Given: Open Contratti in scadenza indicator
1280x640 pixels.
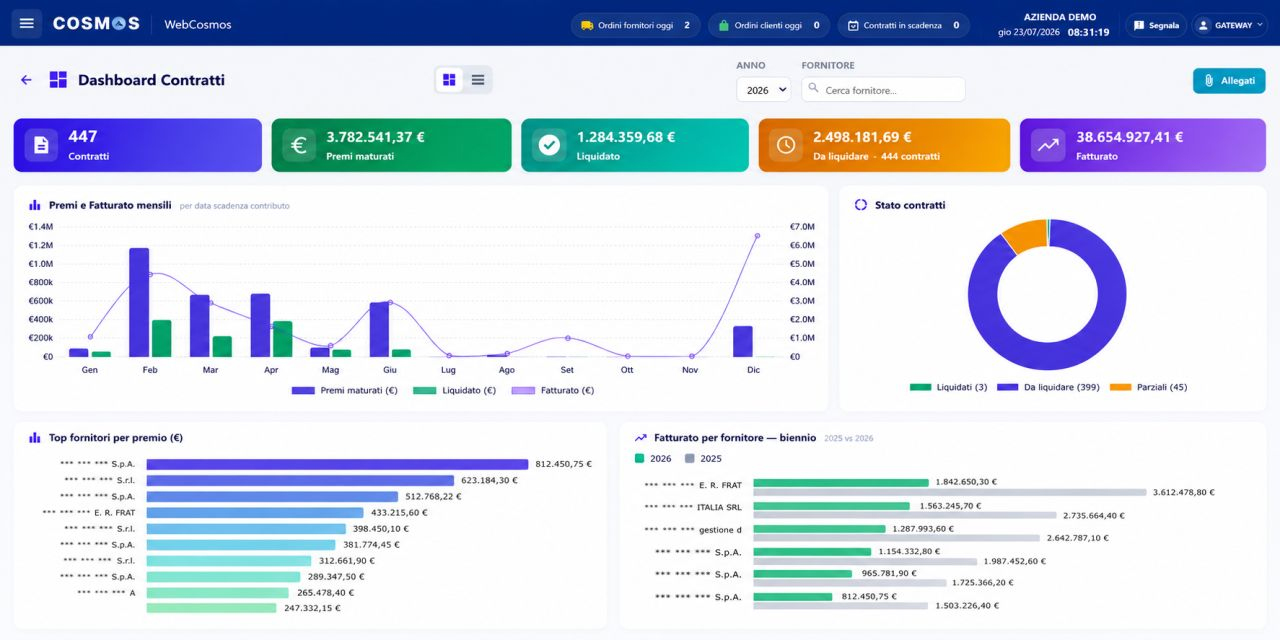Looking at the screenshot, I should tap(903, 25).
